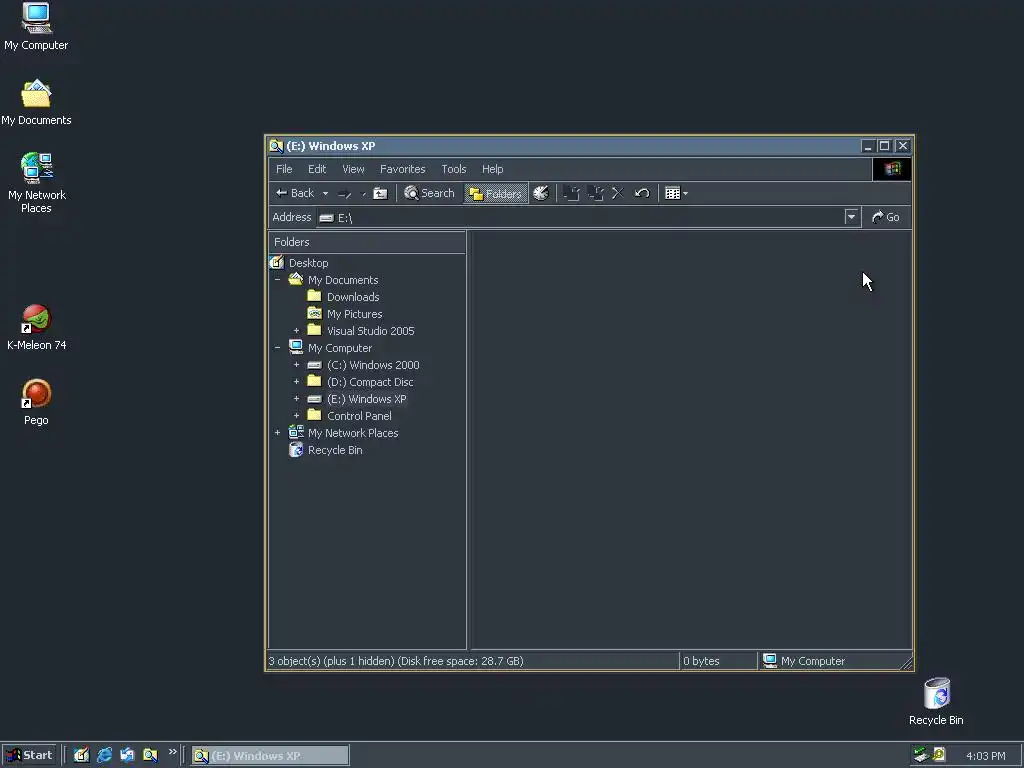Select the Downloads folder in tree

pos(353,297)
